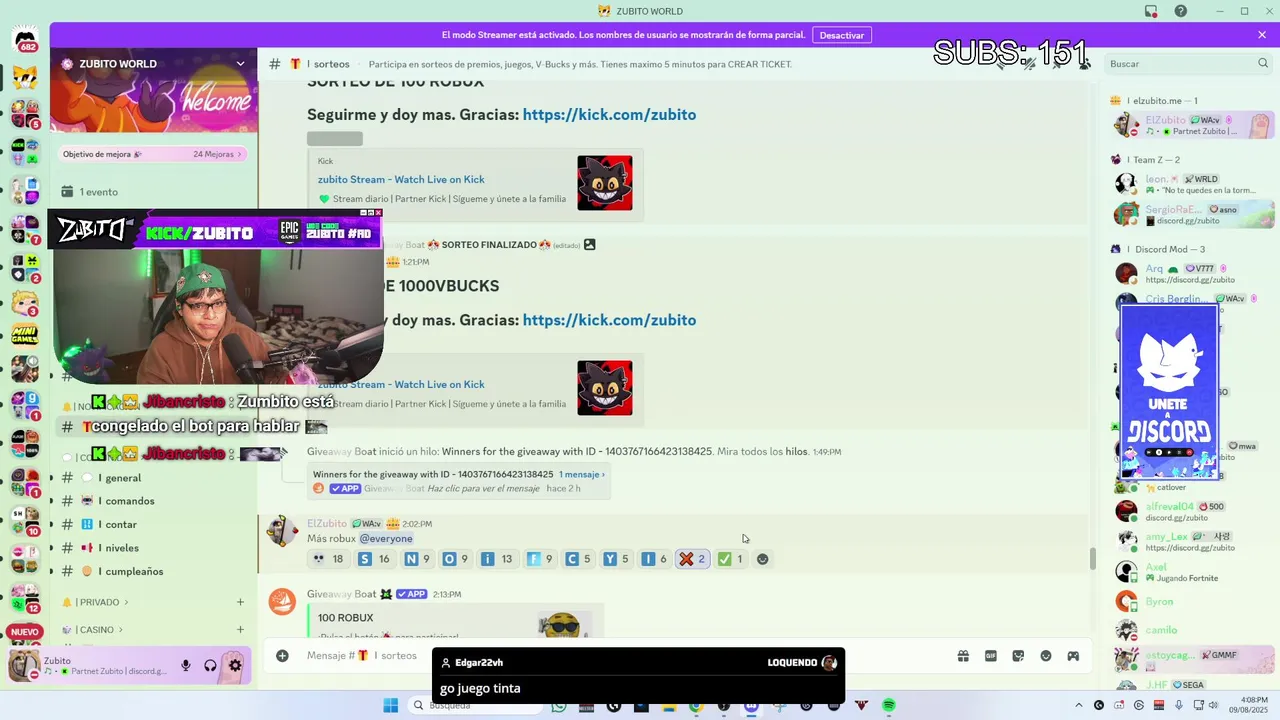Image resolution: width=1280 pixels, height=720 pixels.
Task: Click the first Kick embed cat thumbnail
Action: pos(604,183)
